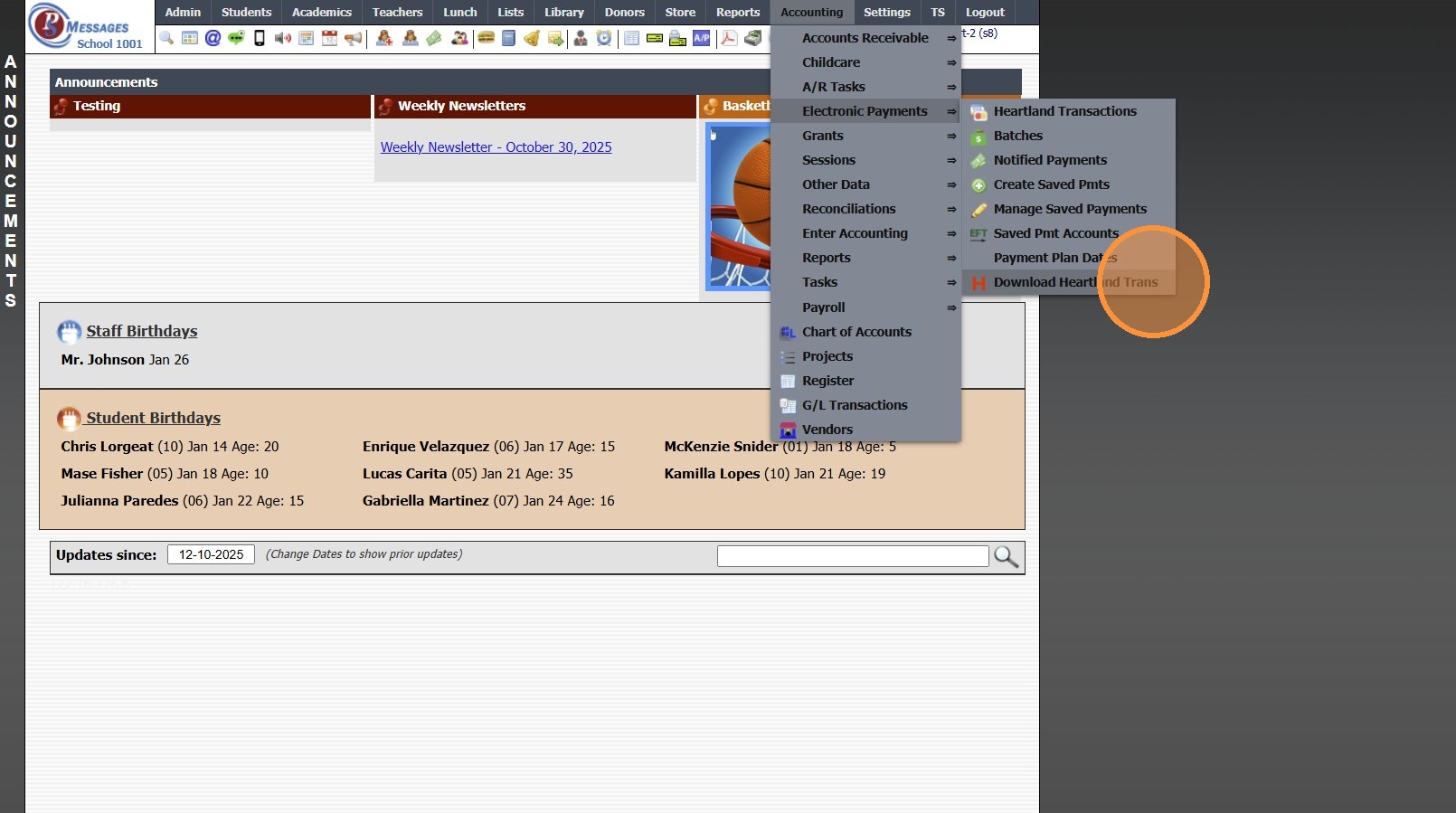
Task: Click the man in suit icon
Action: [581, 38]
